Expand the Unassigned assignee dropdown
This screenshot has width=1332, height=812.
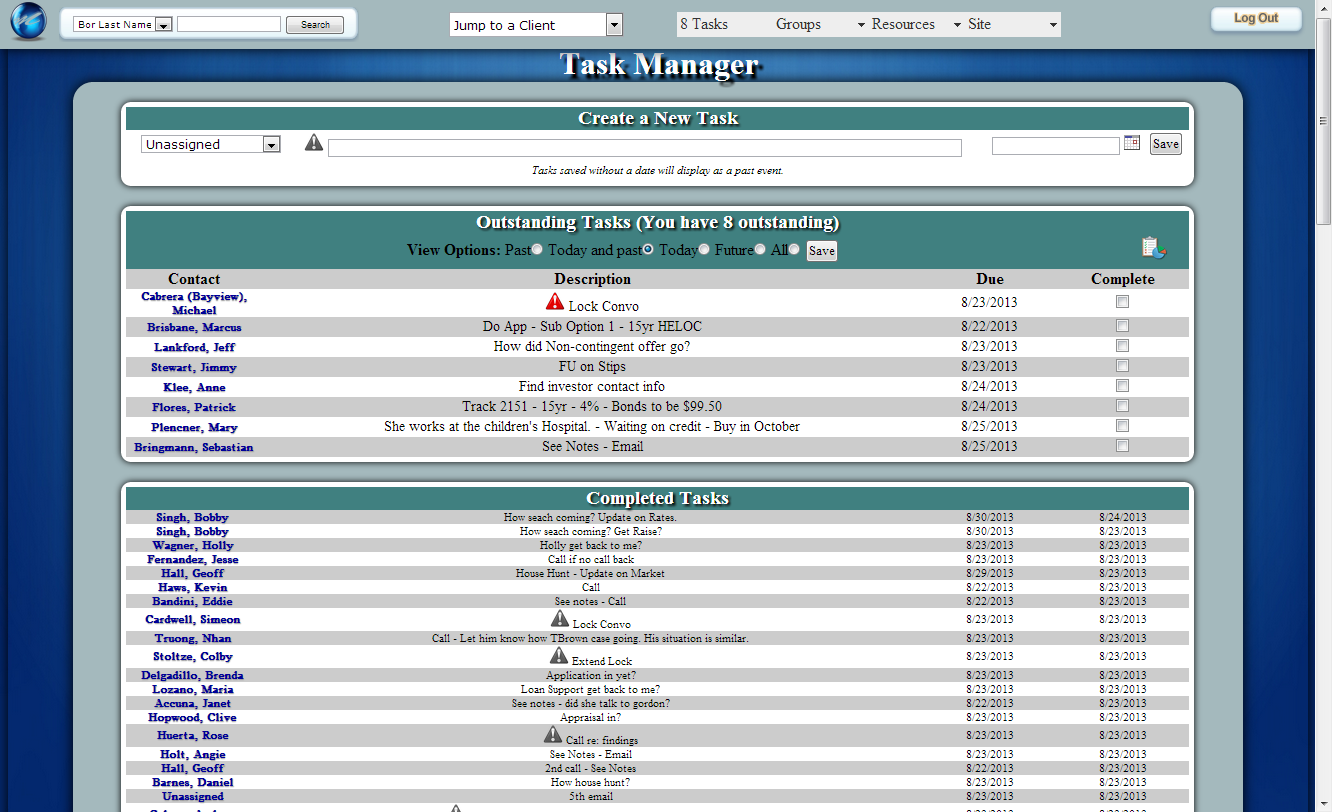pyautogui.click(x=270, y=145)
